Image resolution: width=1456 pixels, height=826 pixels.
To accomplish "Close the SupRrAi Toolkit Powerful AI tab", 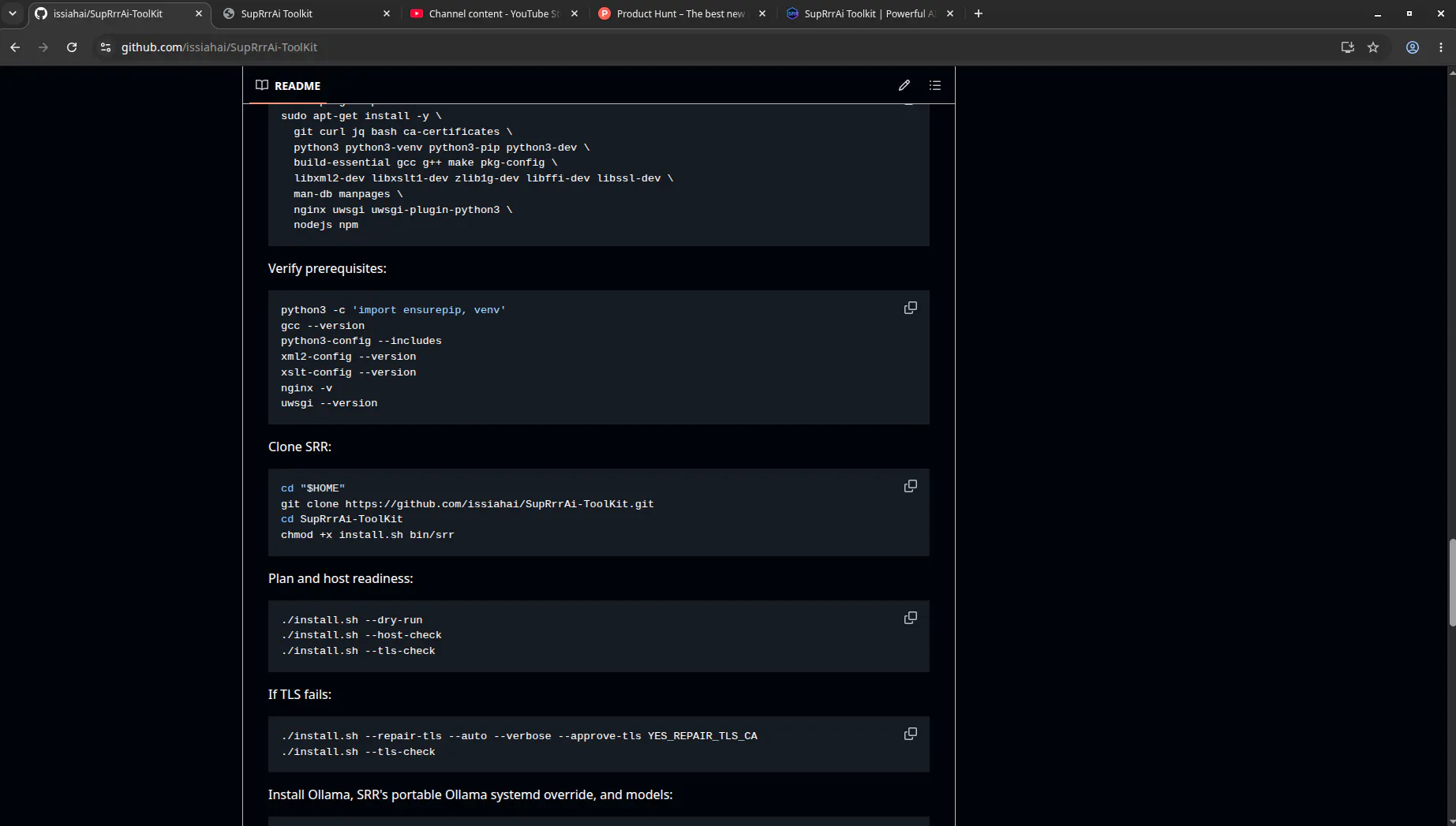I will 950,13.
